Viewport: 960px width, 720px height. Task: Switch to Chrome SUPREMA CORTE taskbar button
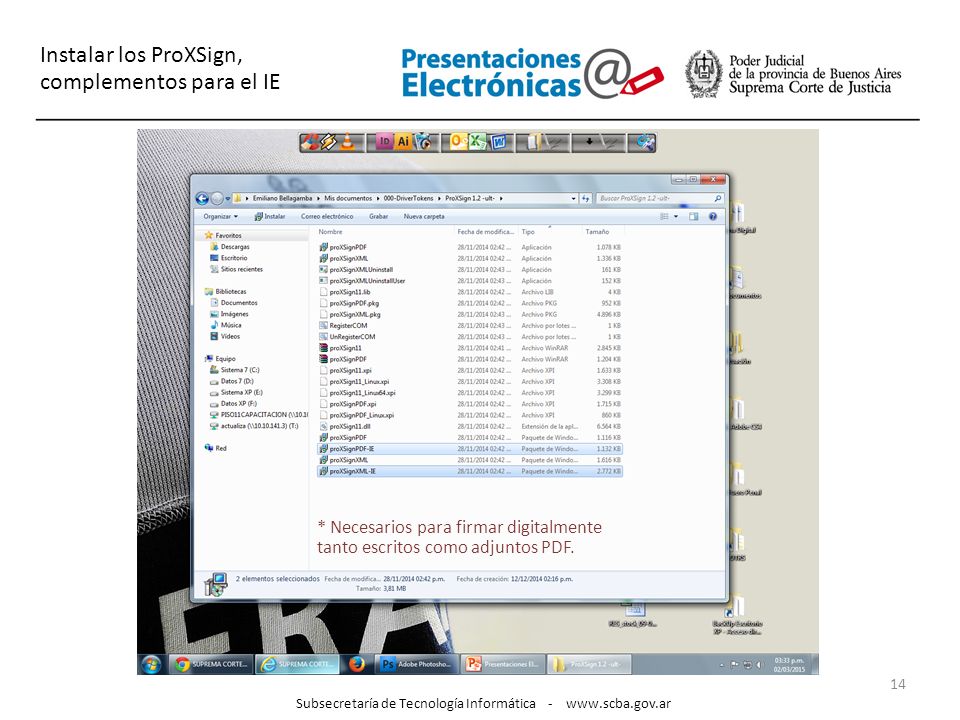click(211, 664)
